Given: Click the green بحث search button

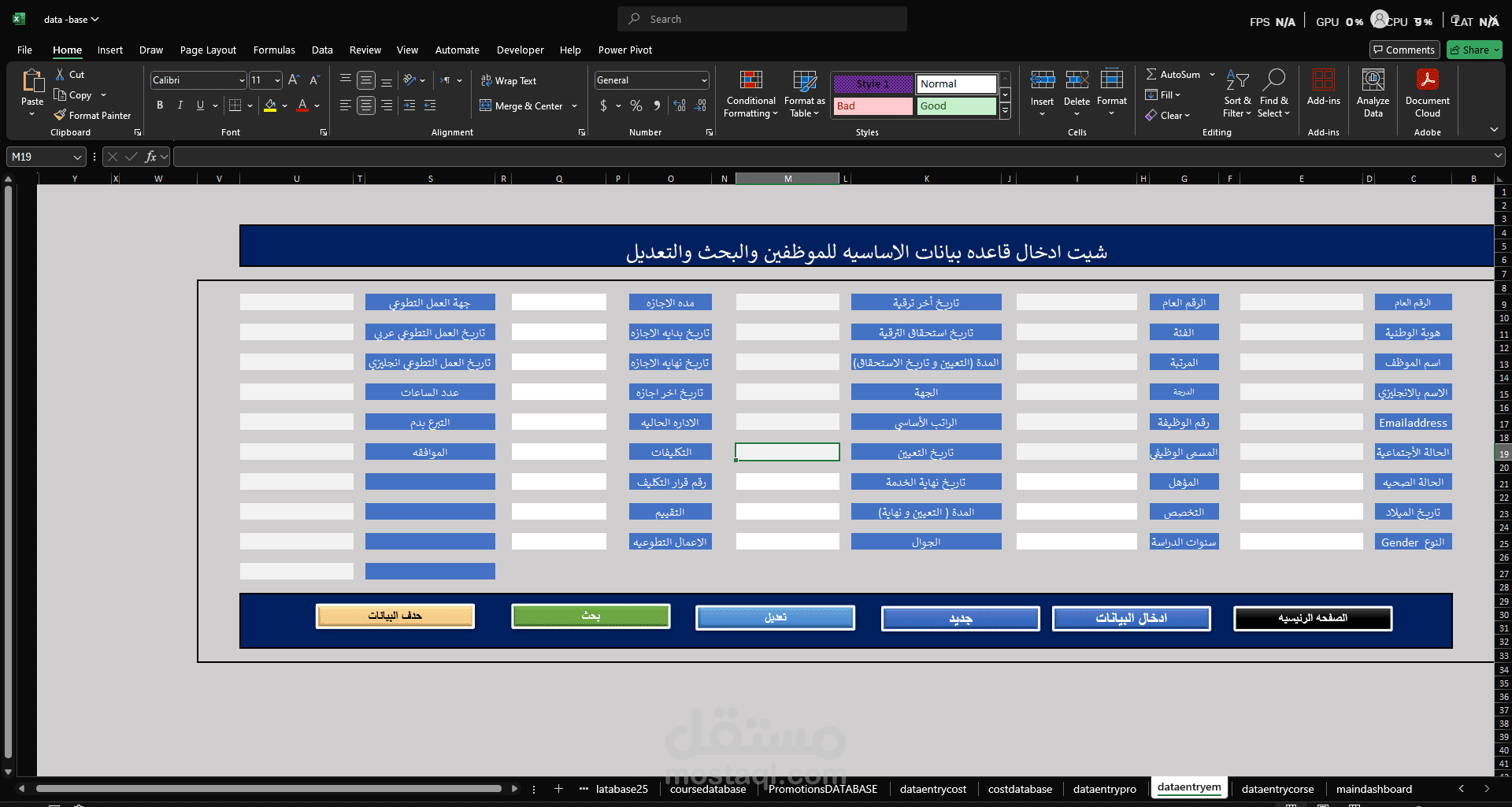Looking at the screenshot, I should coord(591,616).
